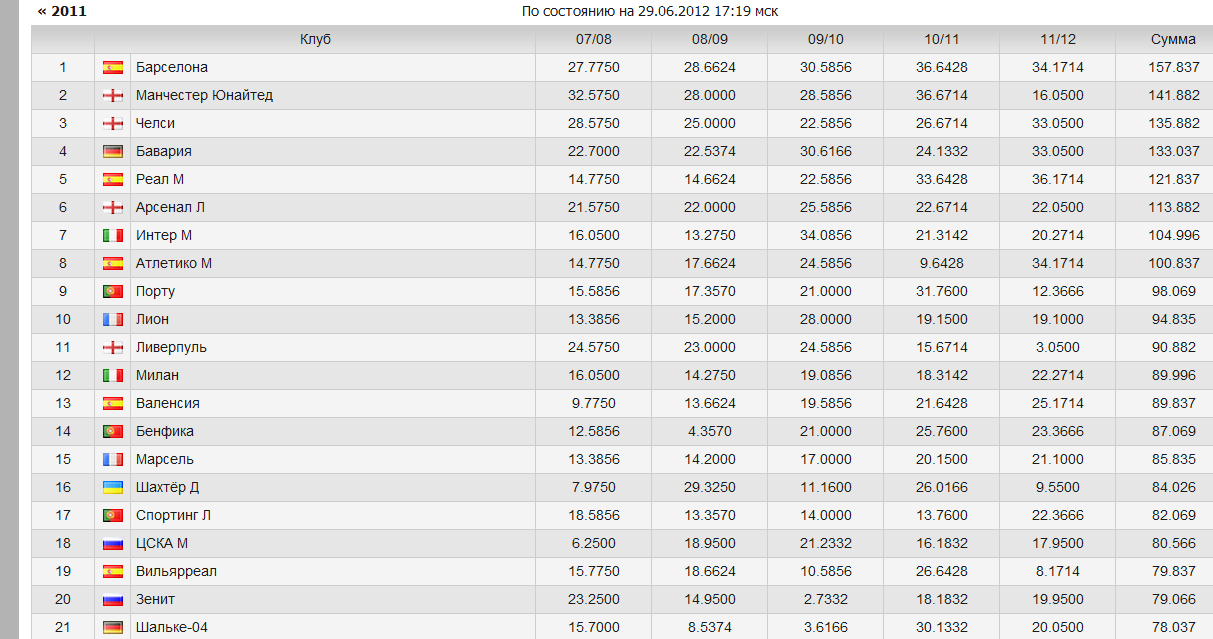Click the Spain flag next to Барселона
Image resolution: width=1213 pixels, height=639 pixels.
click(x=113, y=68)
